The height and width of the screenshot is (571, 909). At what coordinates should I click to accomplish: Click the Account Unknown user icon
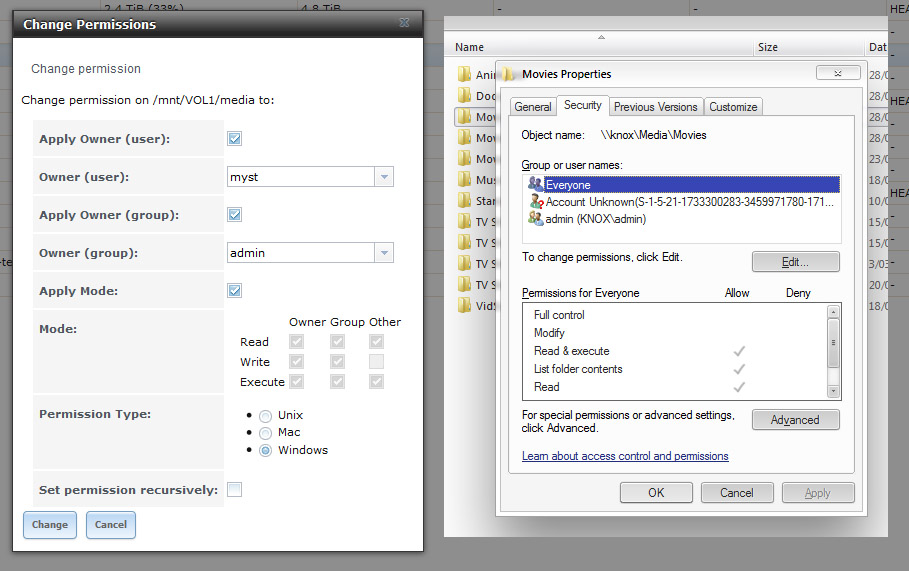pos(536,201)
